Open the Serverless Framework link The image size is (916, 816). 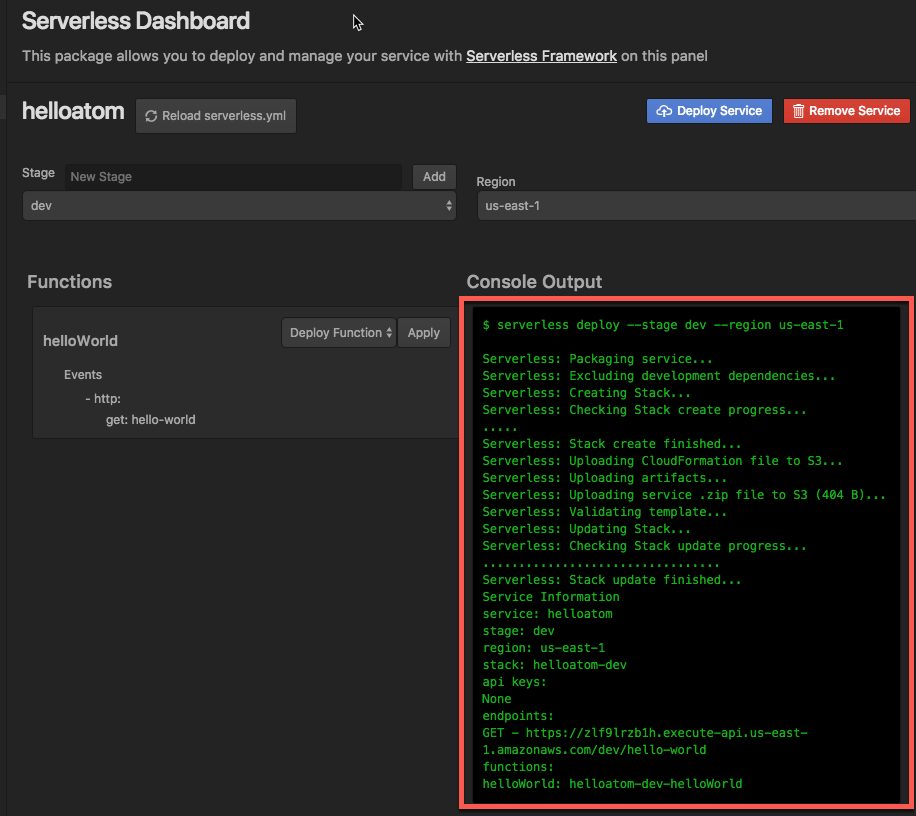pos(541,56)
